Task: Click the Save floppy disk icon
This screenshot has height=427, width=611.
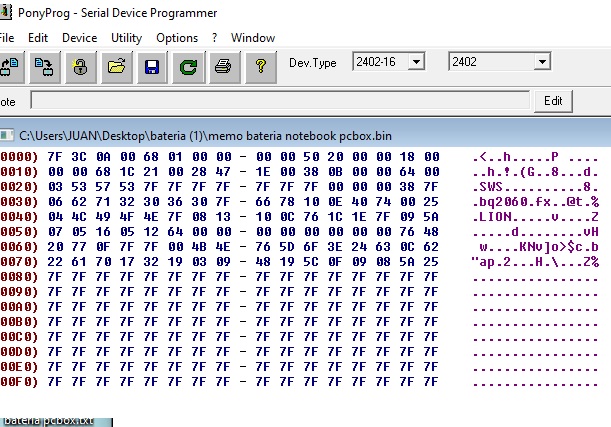Action: pos(152,67)
